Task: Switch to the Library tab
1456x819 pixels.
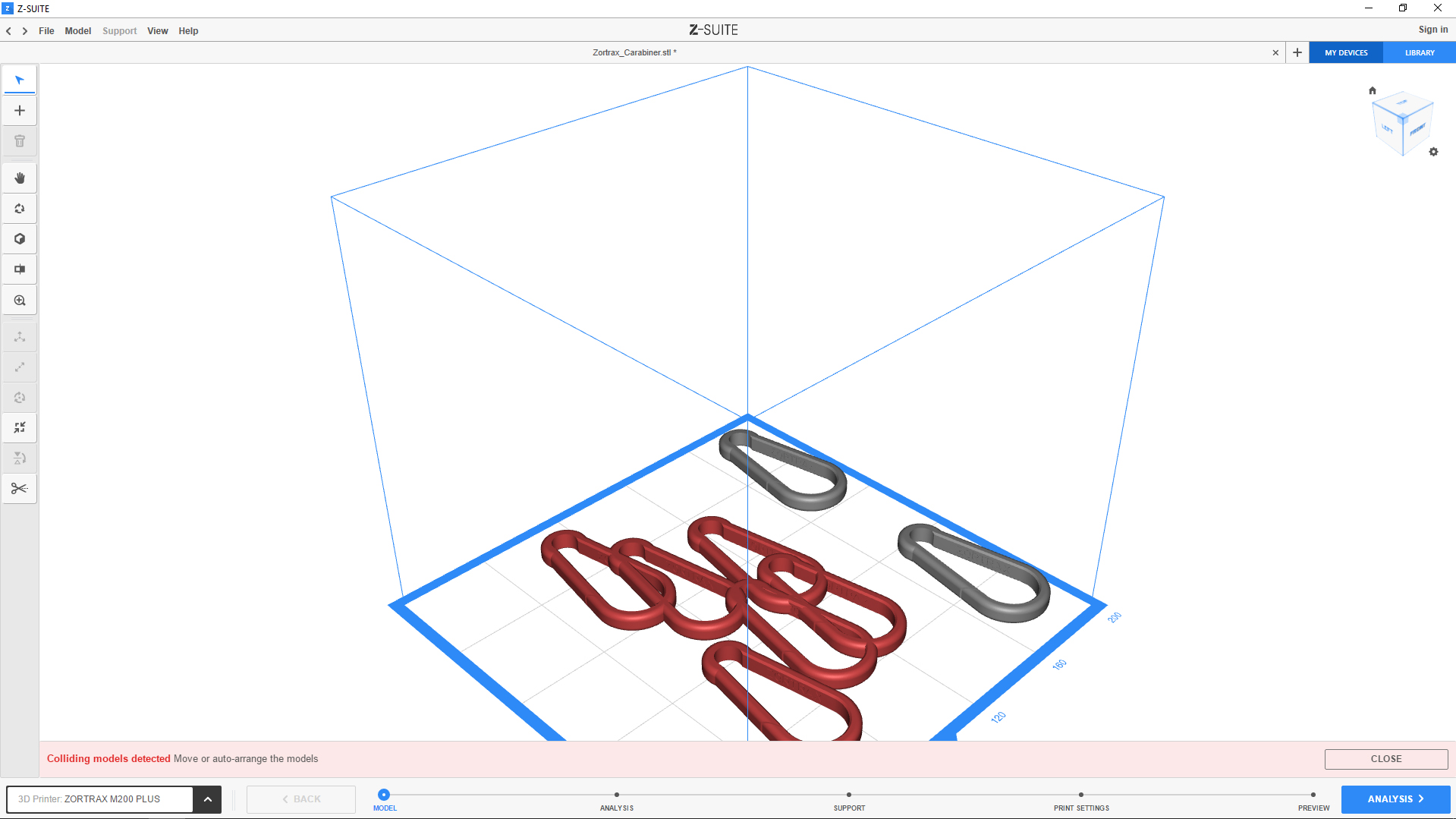Action: [1419, 53]
